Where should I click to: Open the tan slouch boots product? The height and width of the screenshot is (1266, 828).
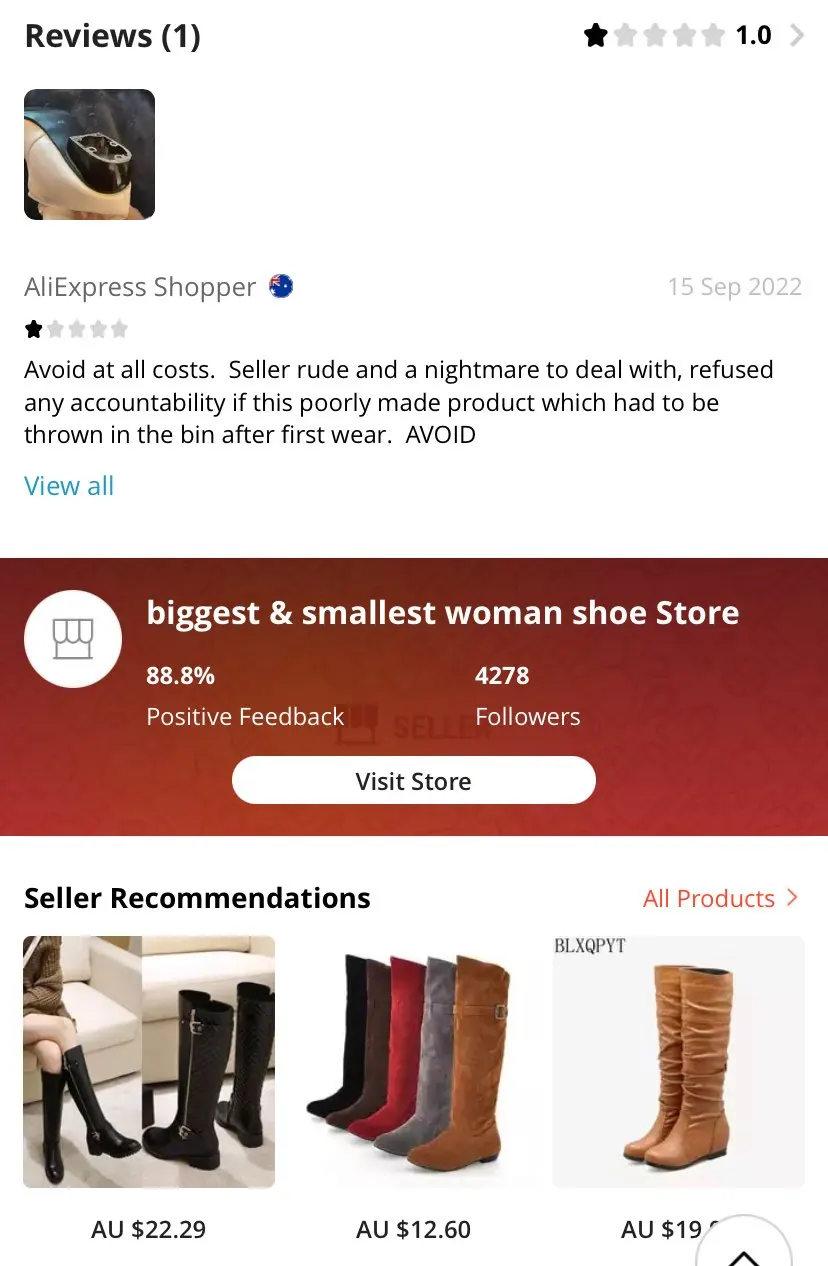(x=679, y=1062)
